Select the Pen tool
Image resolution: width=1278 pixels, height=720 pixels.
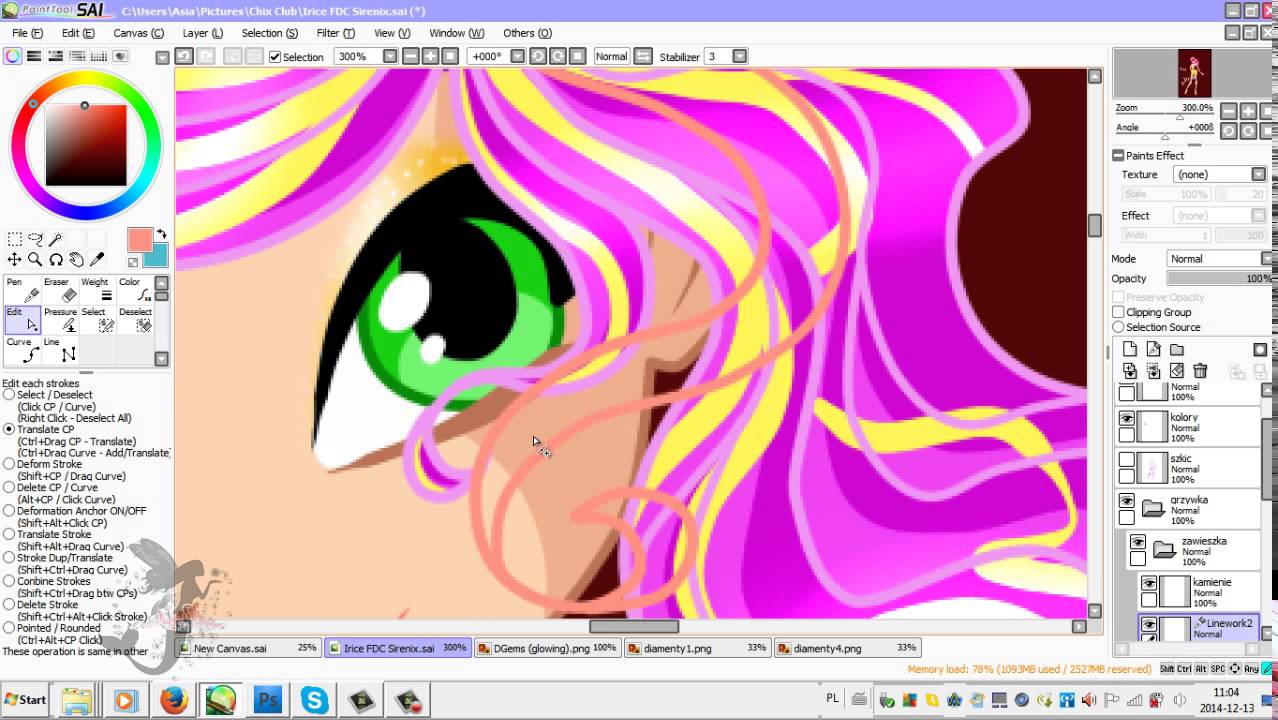pyautogui.click(x=23, y=290)
